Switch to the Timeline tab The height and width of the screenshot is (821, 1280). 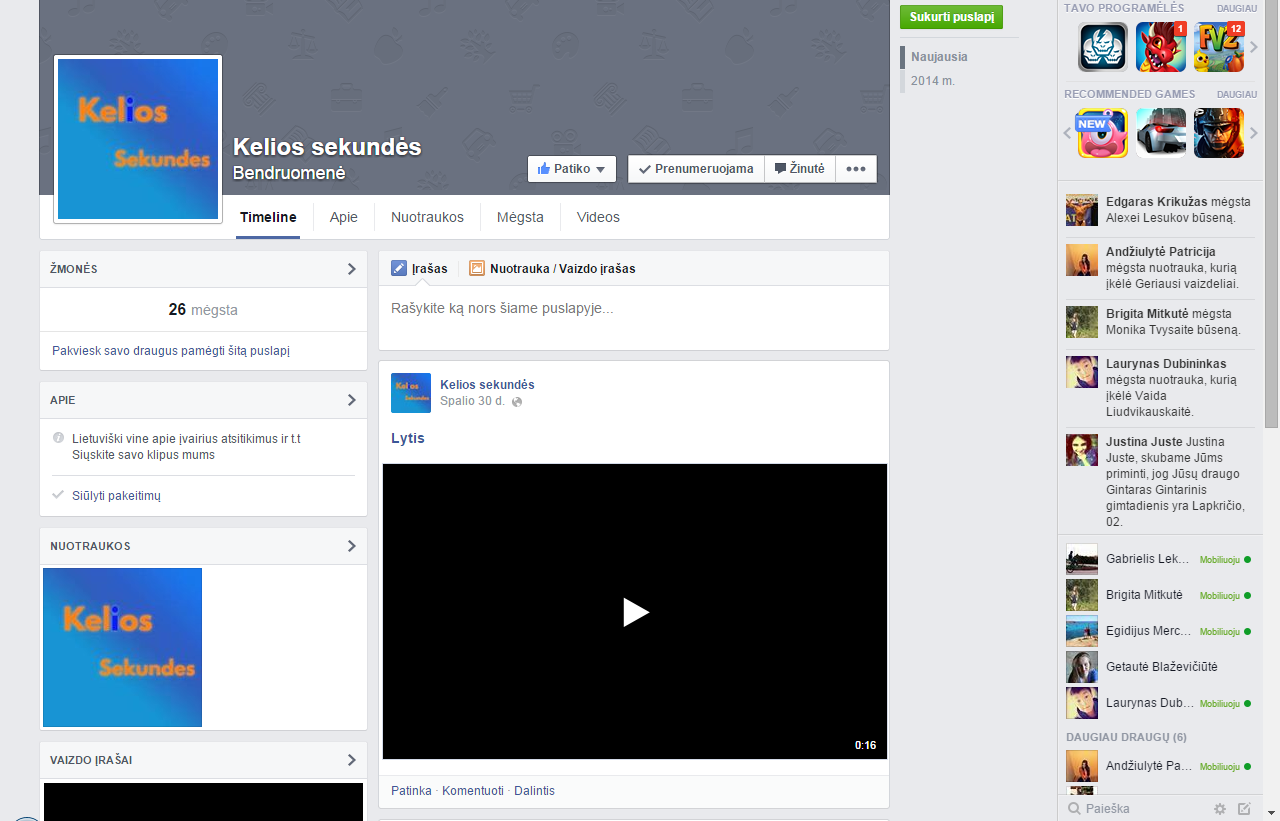click(x=268, y=217)
